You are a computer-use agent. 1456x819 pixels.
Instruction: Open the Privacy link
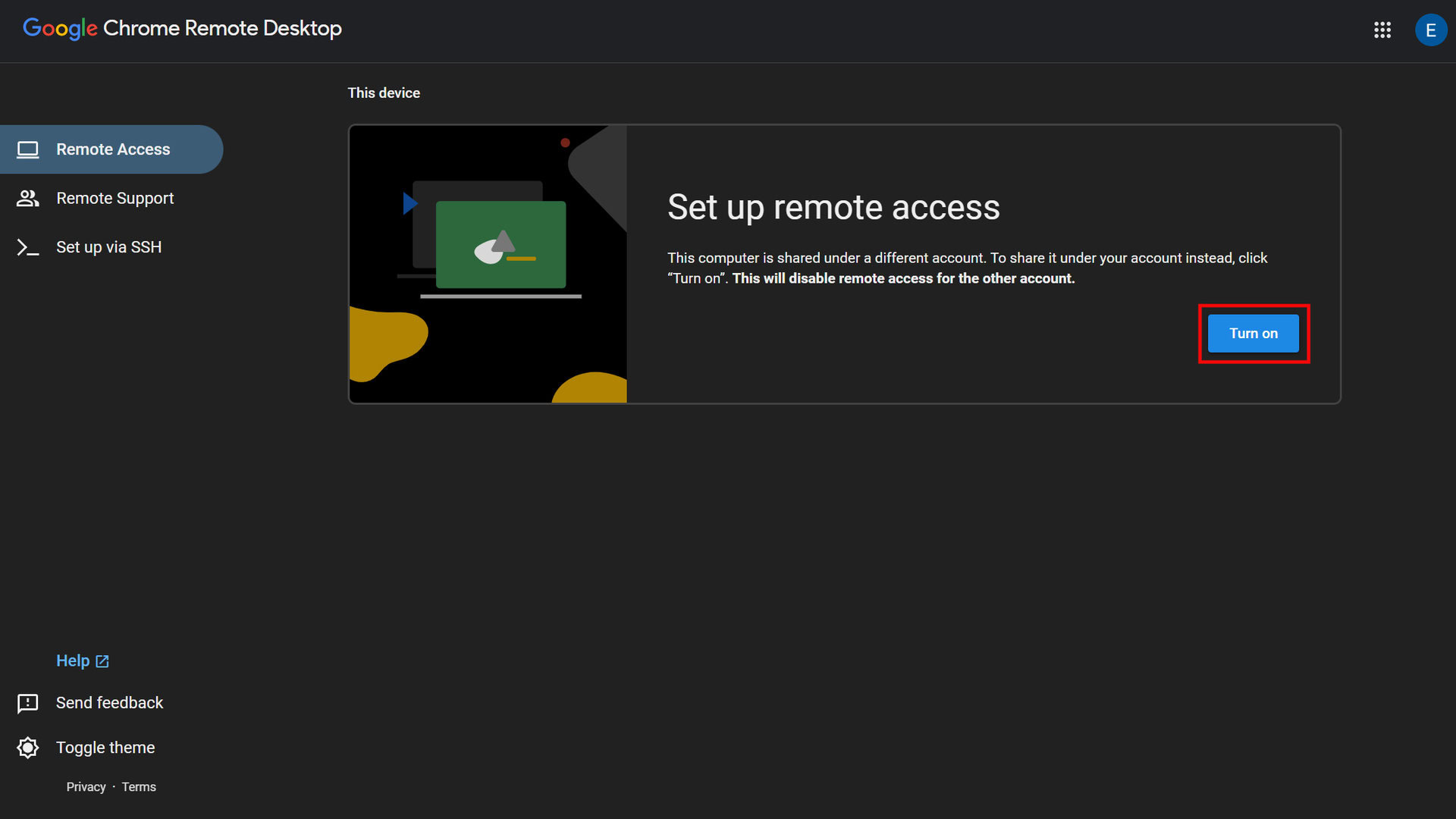point(86,787)
